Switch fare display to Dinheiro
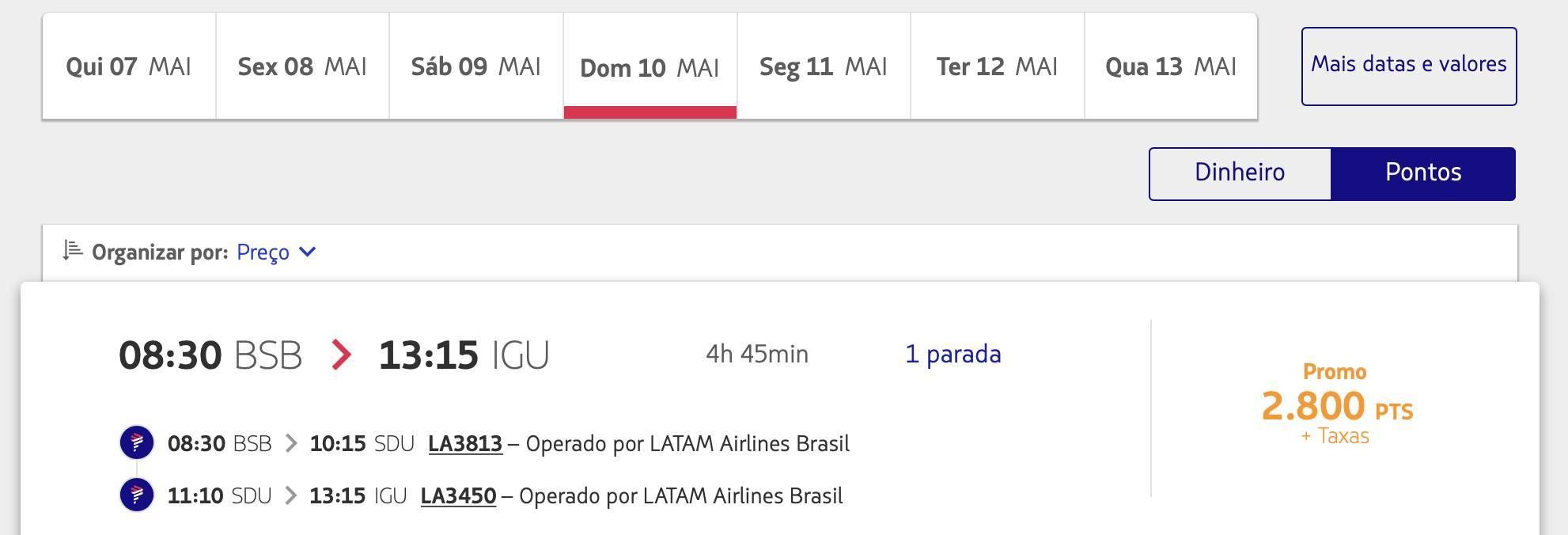The height and width of the screenshot is (535, 1568). 1240,173
